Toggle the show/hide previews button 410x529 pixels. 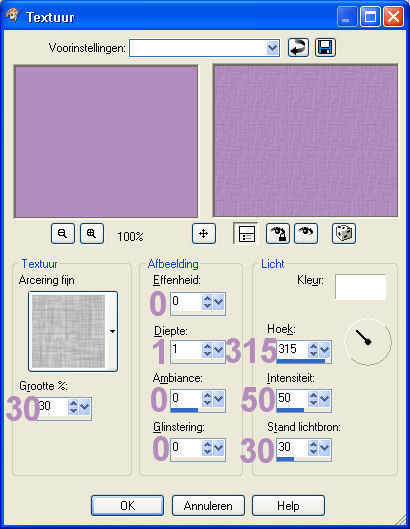tap(246, 233)
